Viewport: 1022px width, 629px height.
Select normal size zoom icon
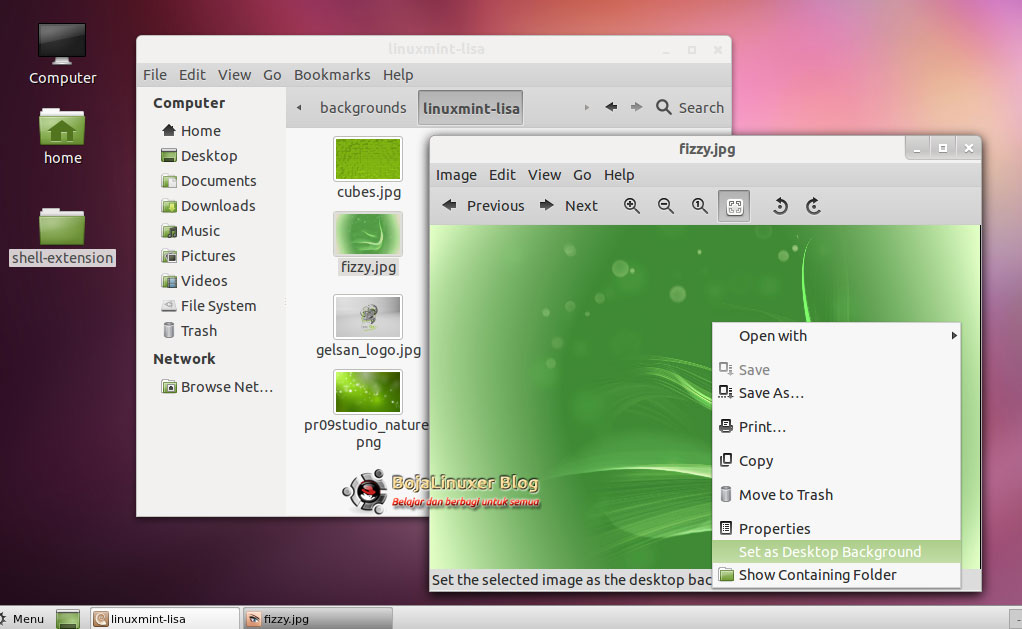(699, 206)
